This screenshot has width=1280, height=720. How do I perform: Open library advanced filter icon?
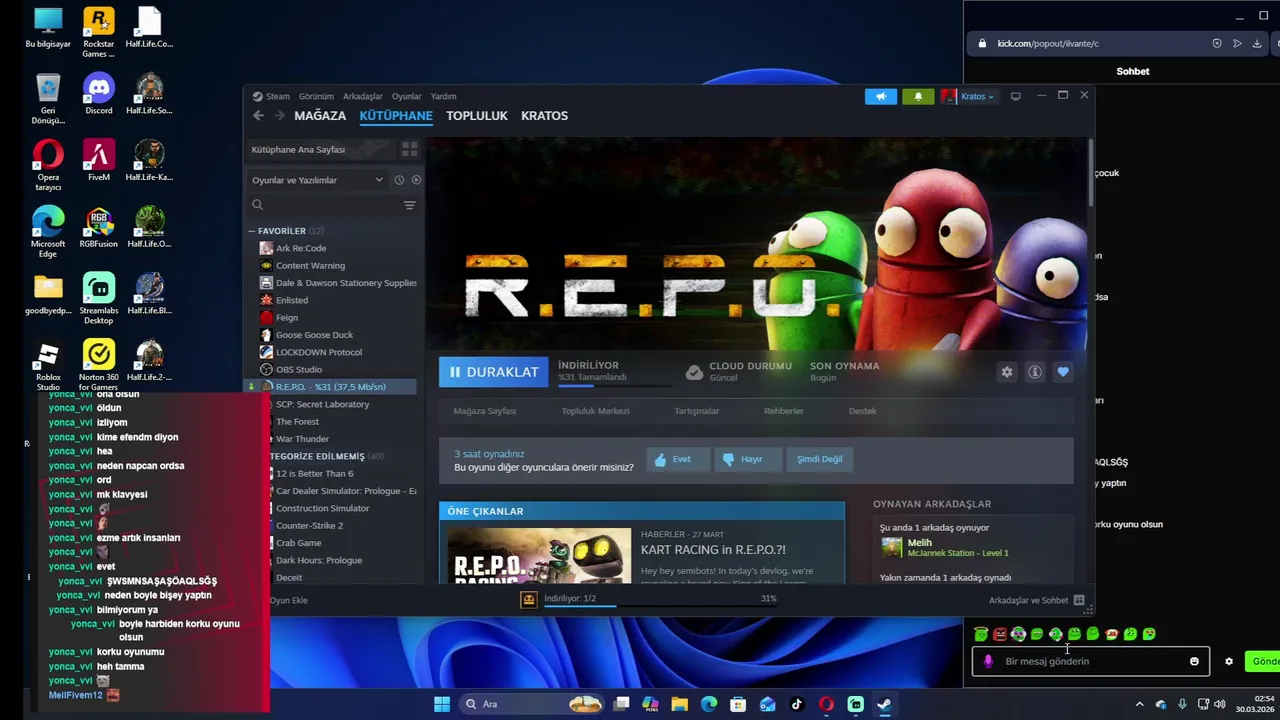coord(409,205)
